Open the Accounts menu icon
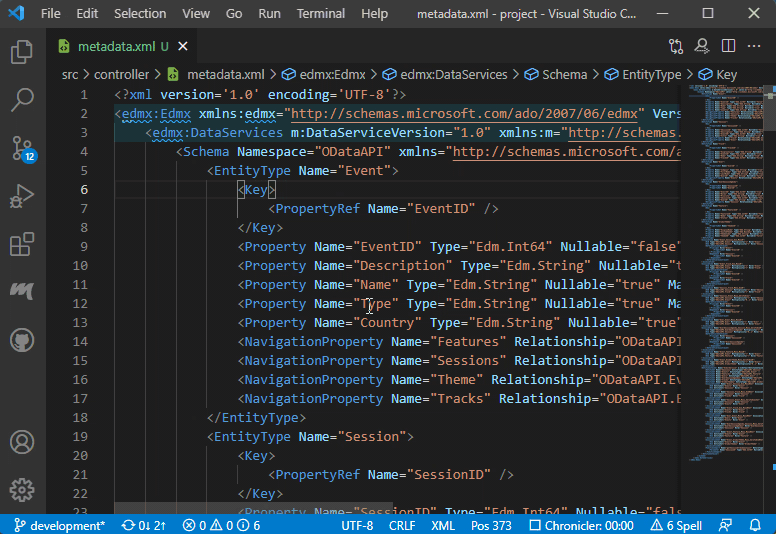 pos(22,442)
